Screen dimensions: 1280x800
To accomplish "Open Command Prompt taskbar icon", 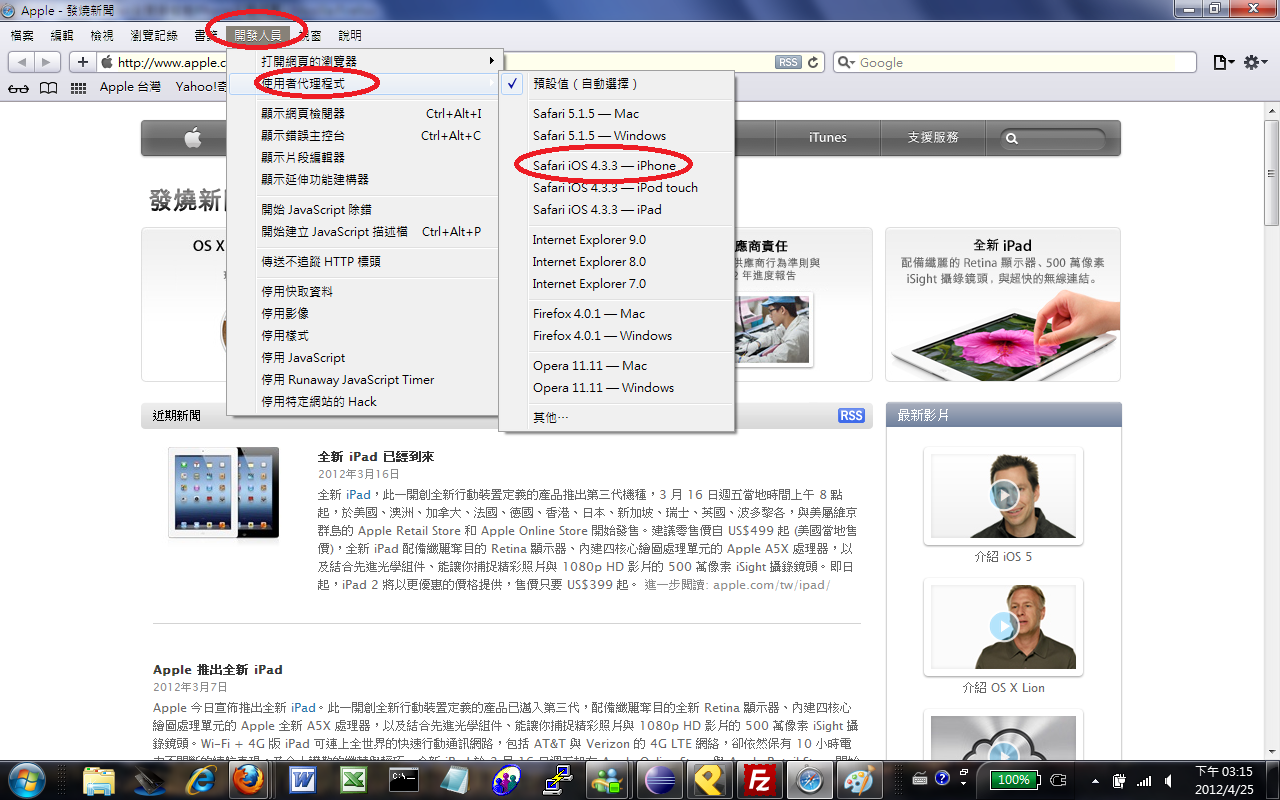I will click(403, 780).
